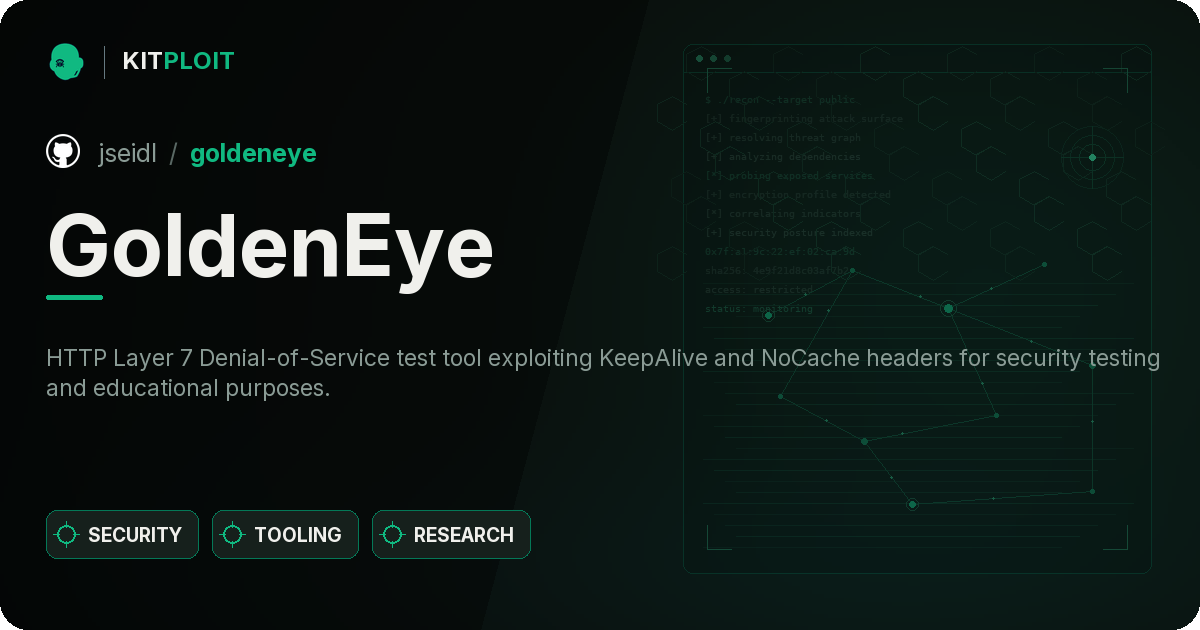This screenshot has height=630, width=1200.
Task: Click the GoldenEye title heading
Action: coord(270,247)
